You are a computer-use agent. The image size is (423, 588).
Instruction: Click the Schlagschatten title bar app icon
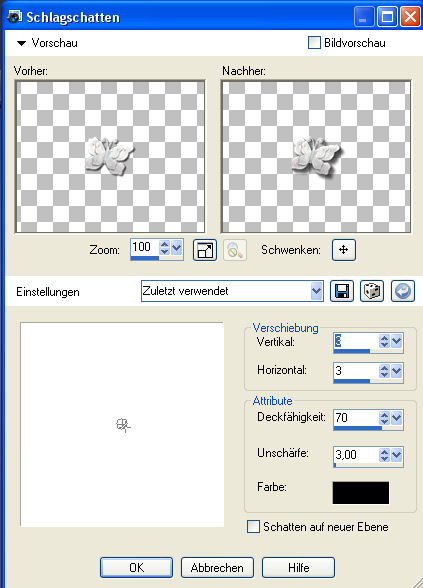tap(15, 17)
